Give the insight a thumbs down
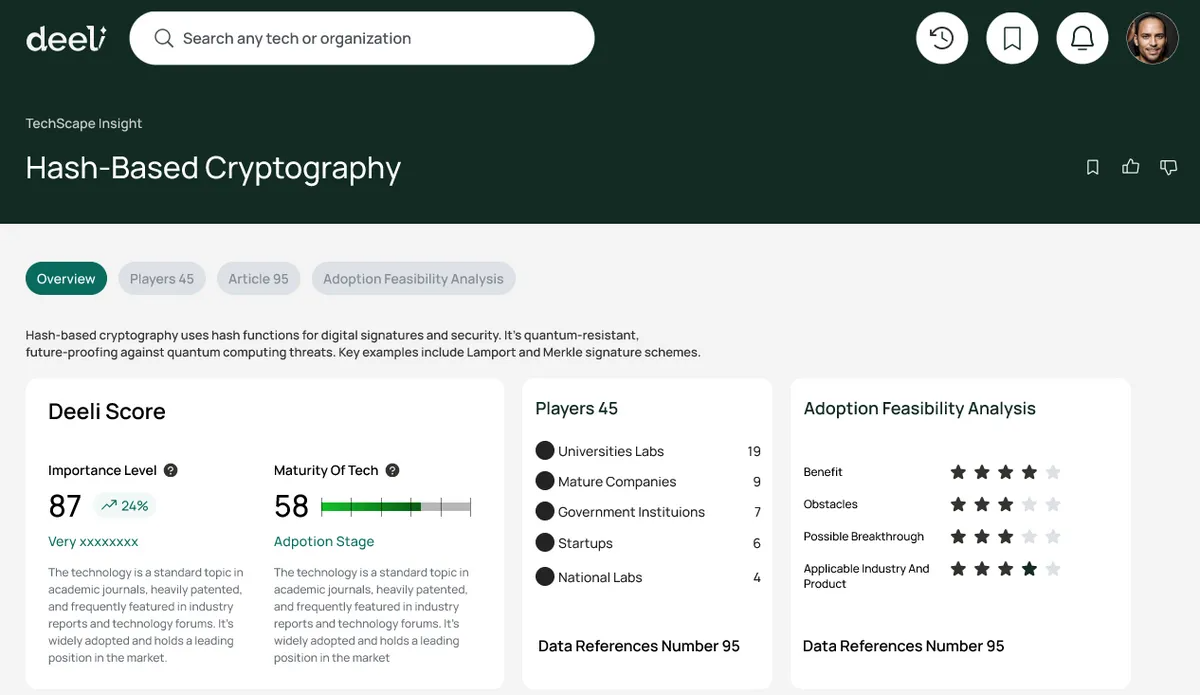 [1168, 167]
